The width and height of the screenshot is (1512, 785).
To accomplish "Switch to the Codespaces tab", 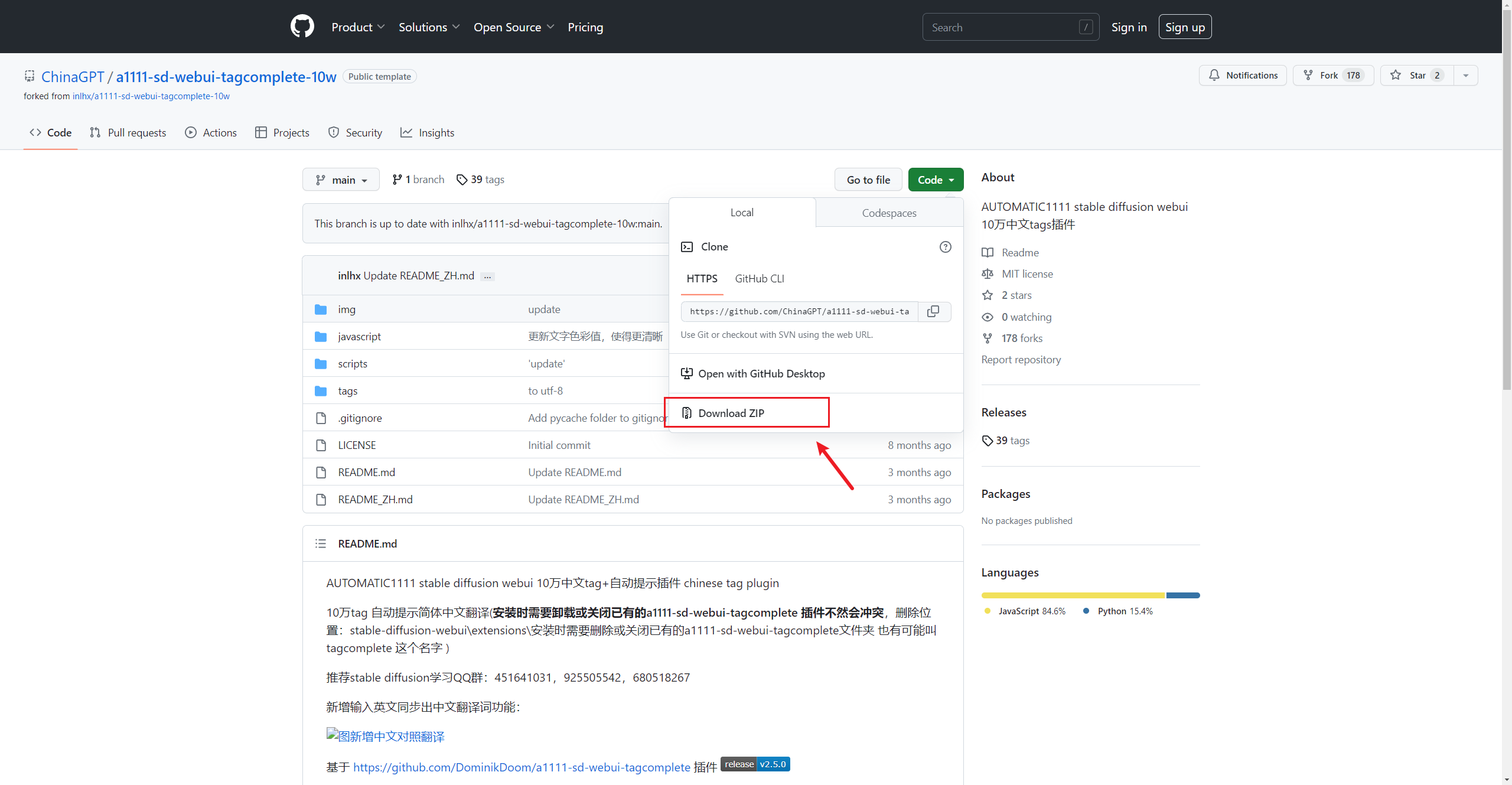I will [889, 213].
